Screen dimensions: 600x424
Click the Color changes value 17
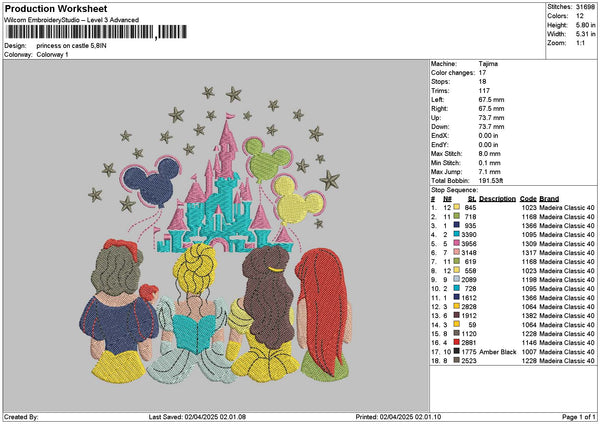(482, 73)
